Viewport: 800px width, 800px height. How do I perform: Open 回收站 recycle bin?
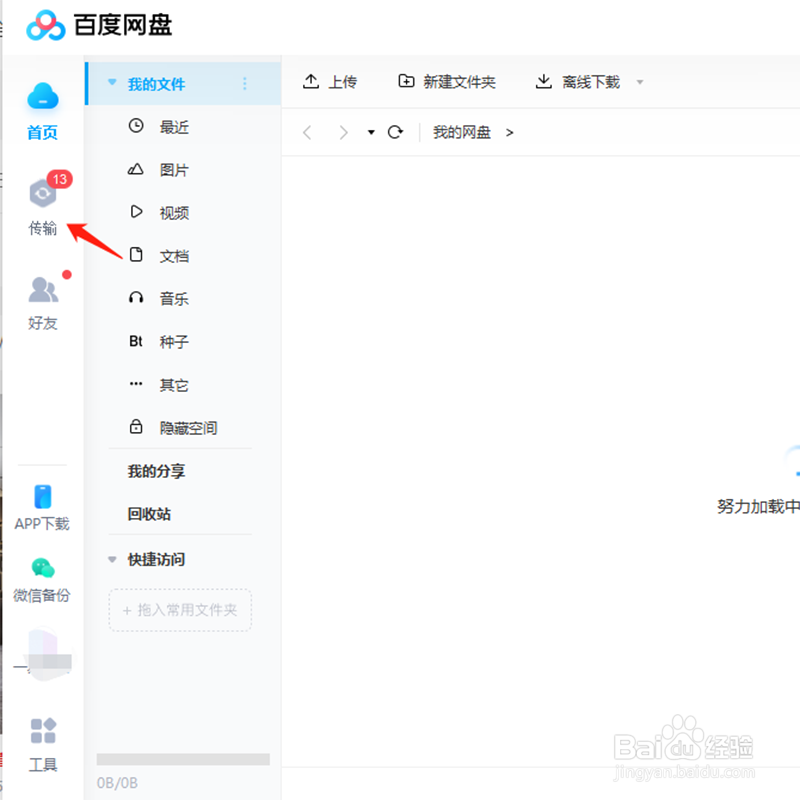(x=149, y=514)
